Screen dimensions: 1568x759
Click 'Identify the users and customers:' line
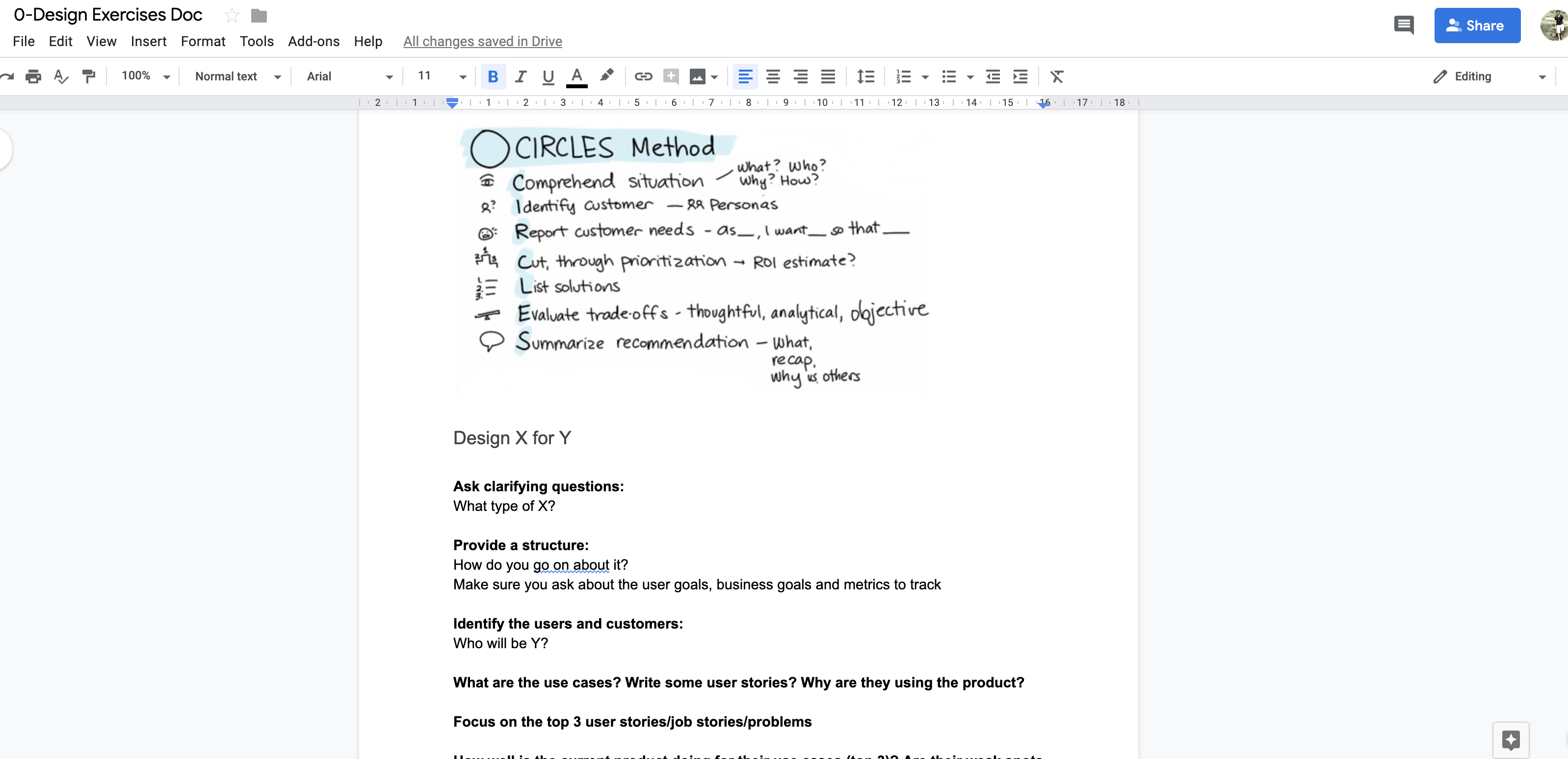pos(568,624)
